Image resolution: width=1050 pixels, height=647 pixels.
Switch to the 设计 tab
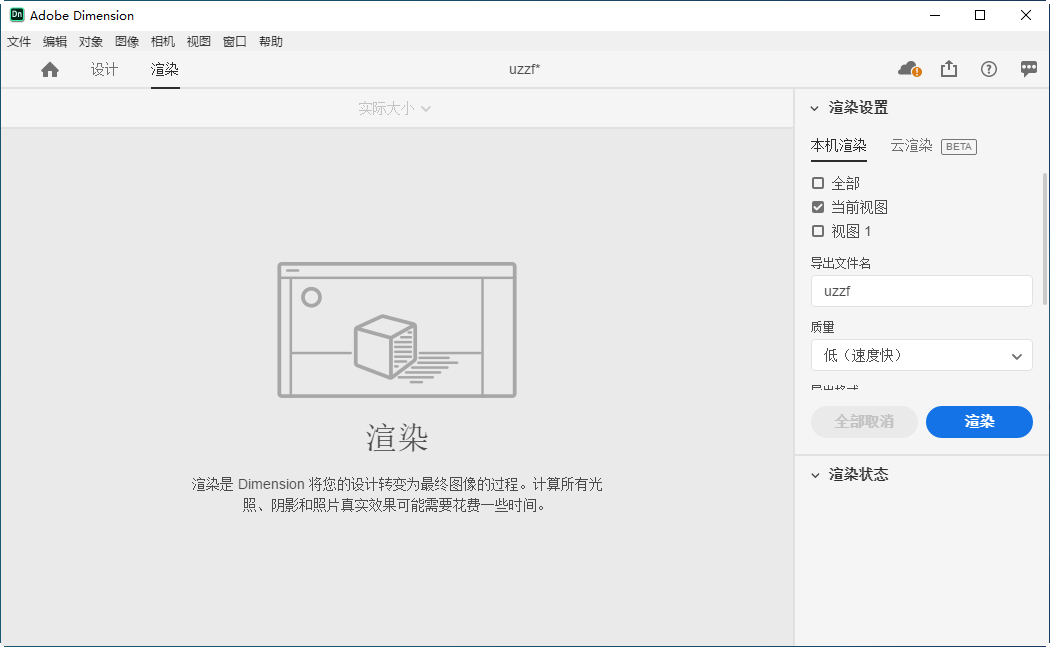104,69
